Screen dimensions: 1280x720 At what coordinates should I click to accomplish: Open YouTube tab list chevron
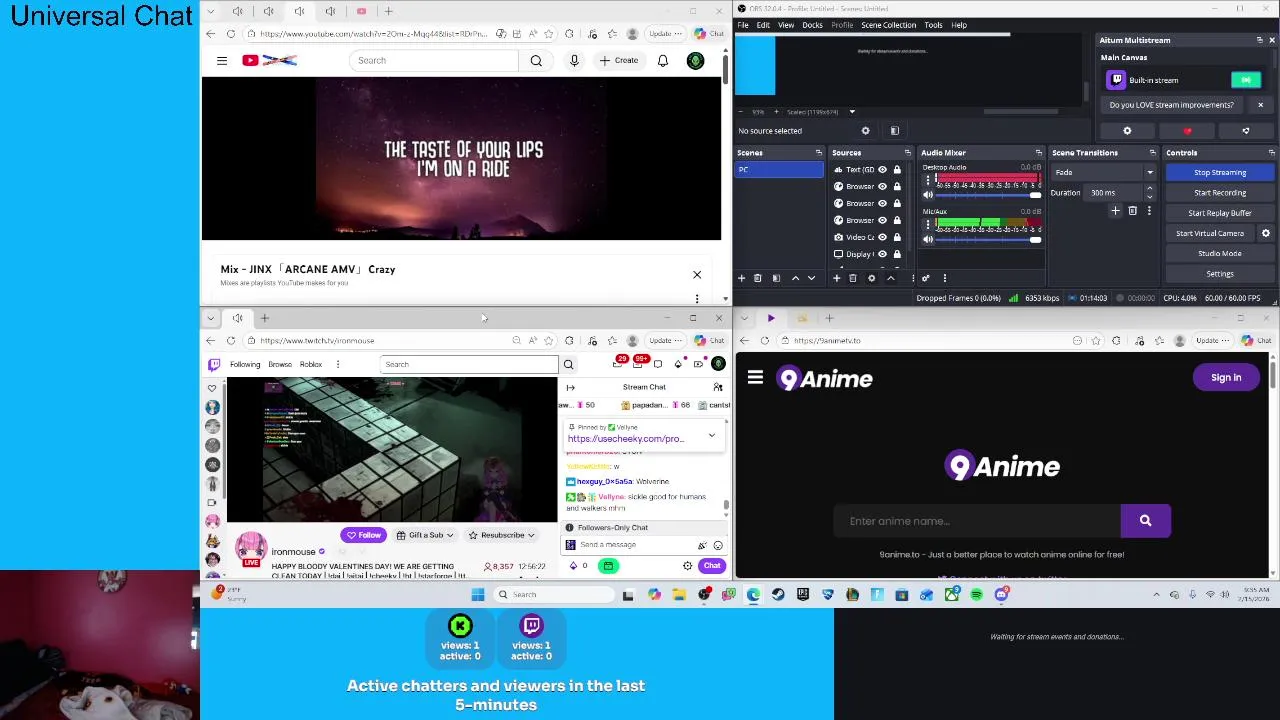click(x=209, y=11)
